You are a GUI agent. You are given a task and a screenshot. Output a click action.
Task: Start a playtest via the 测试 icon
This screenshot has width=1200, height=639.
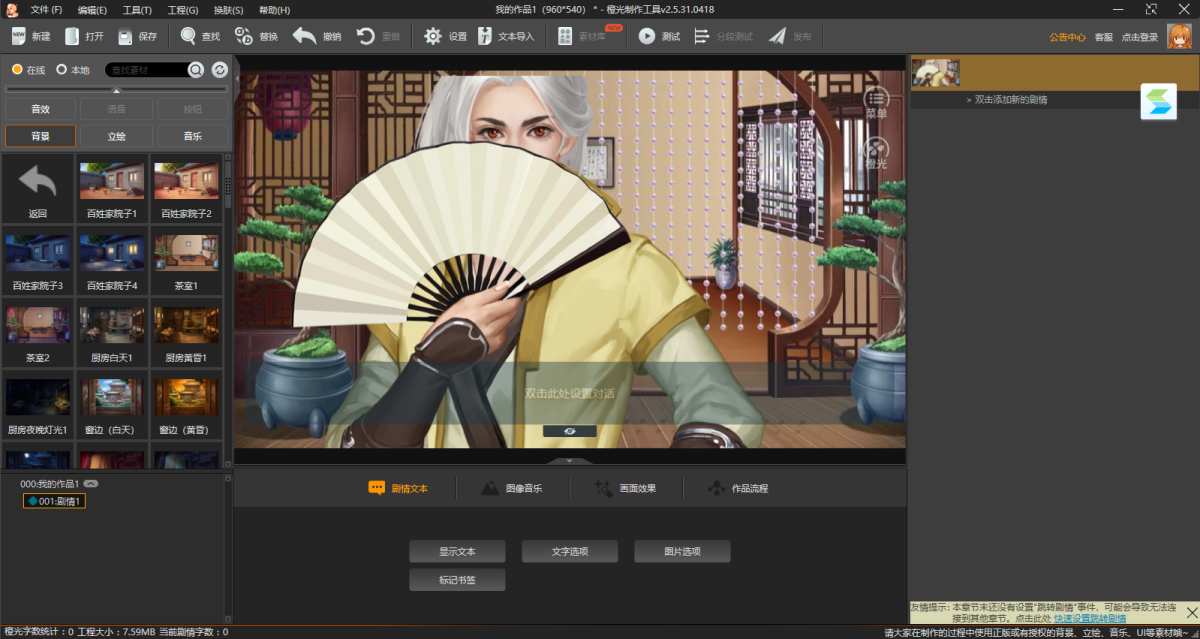[657, 36]
